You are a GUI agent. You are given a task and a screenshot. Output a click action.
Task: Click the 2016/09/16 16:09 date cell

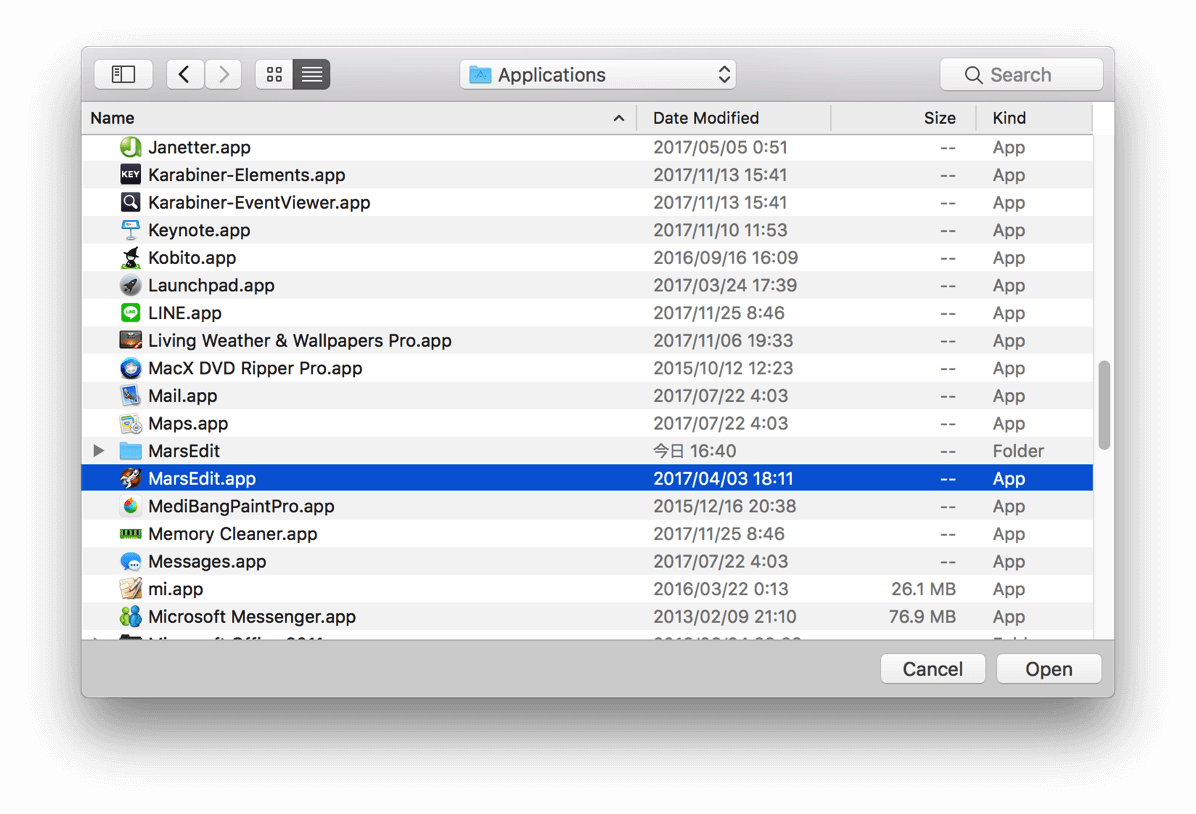(x=725, y=258)
